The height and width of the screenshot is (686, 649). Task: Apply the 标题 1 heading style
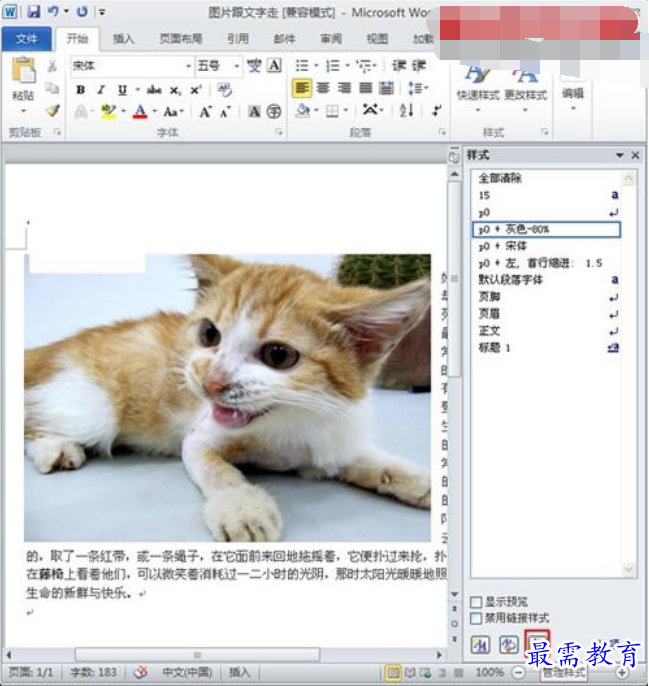[x=547, y=348]
